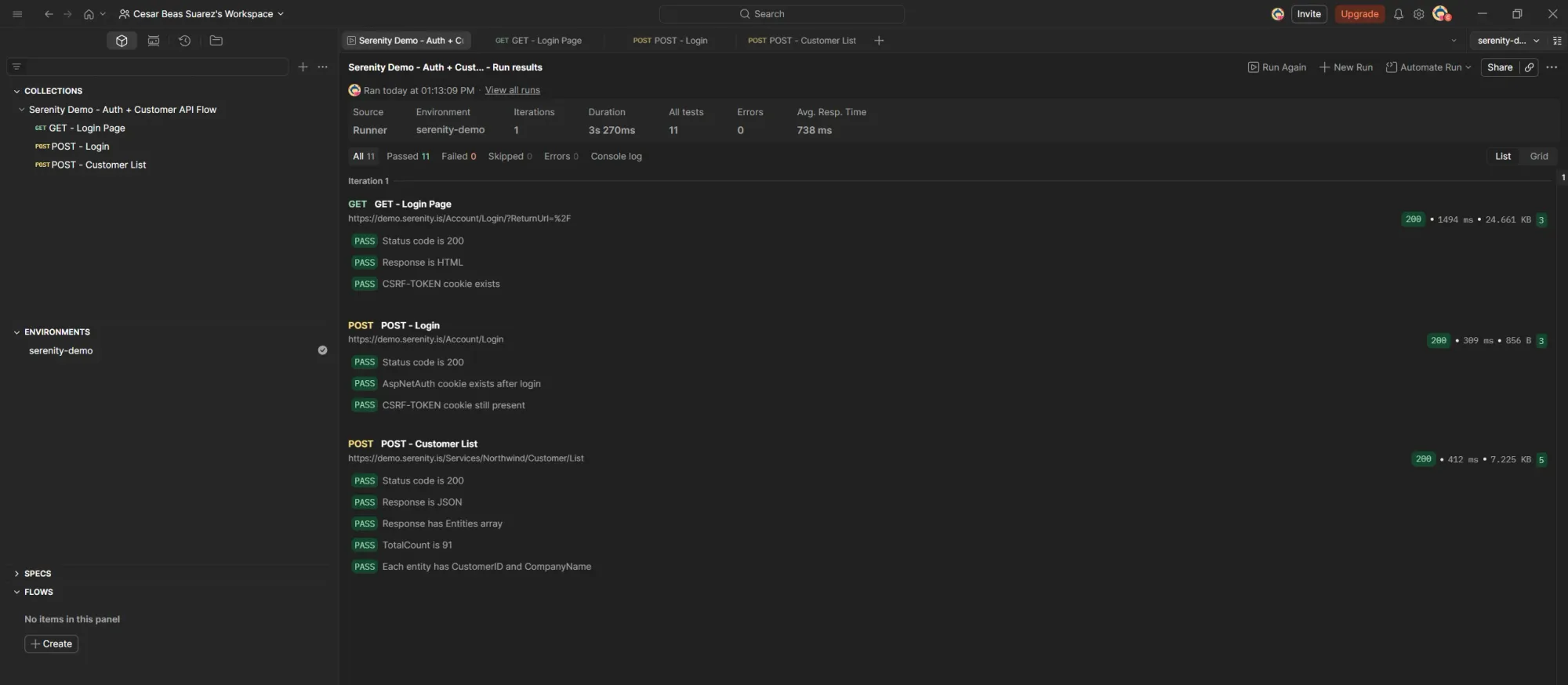
Task: Click the 'TotalCount is 91' test row
Action: pos(416,545)
